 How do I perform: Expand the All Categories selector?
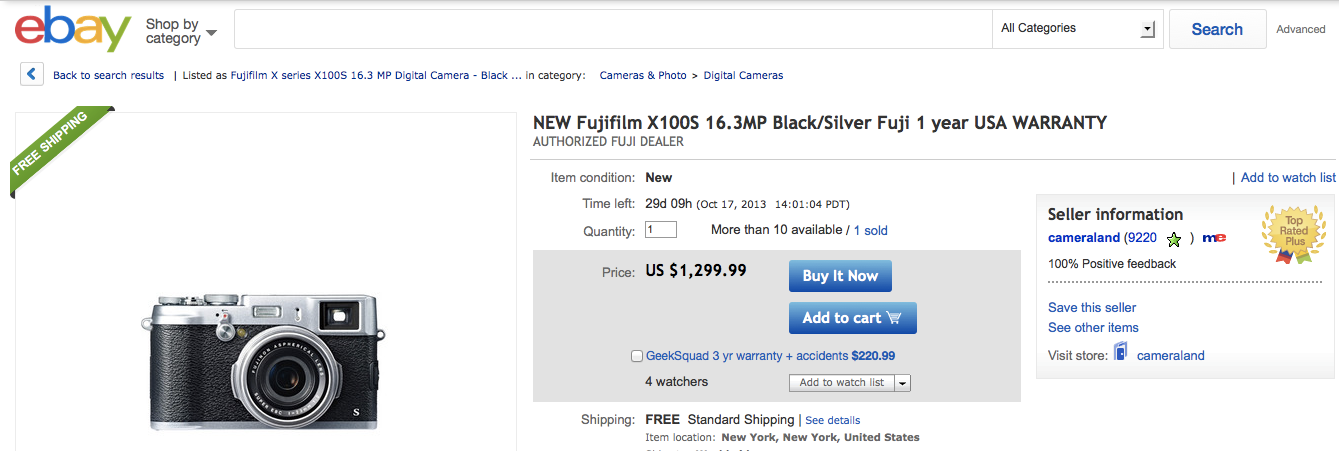(1078, 29)
